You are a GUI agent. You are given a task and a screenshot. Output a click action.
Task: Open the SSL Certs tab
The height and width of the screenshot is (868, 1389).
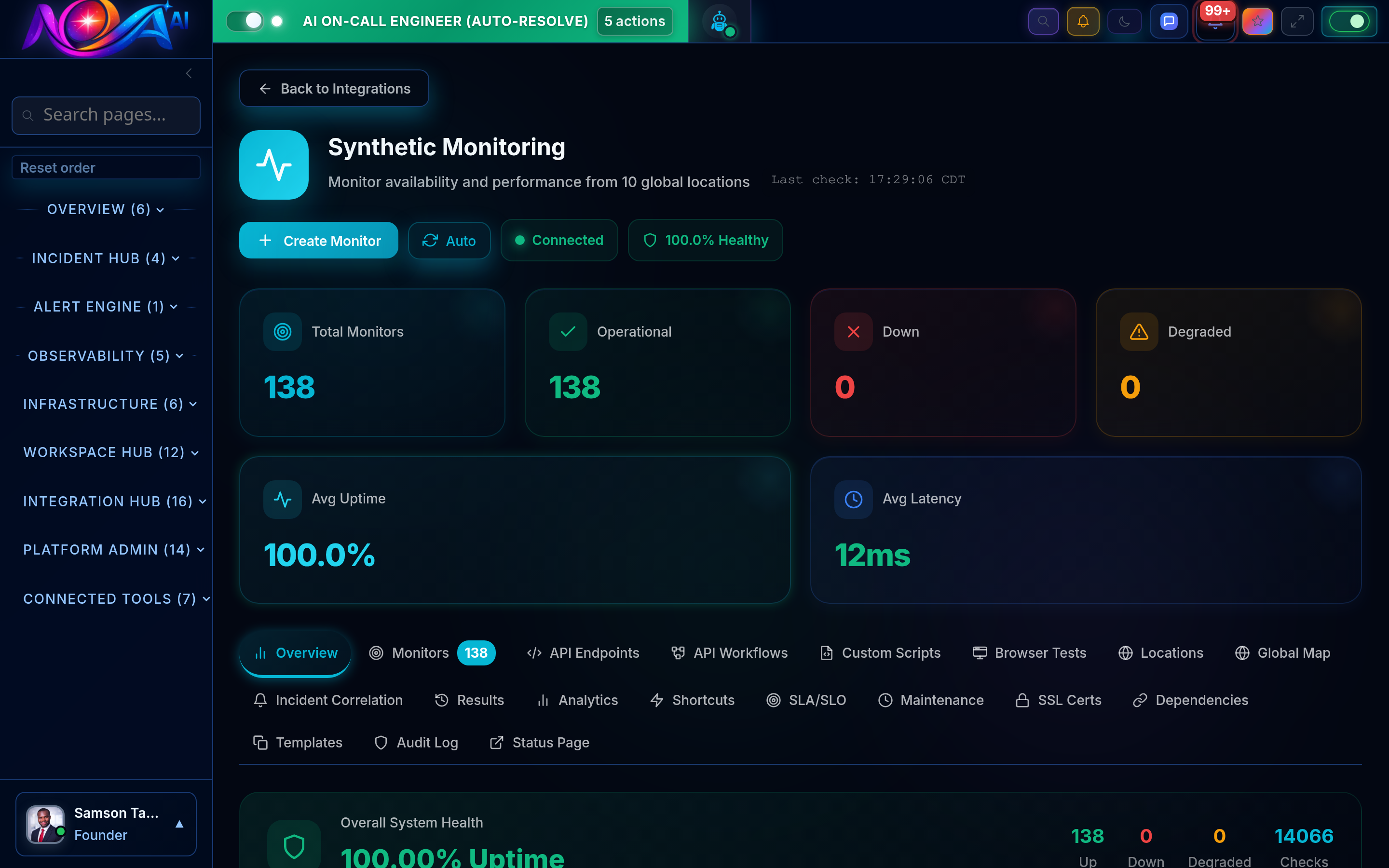point(1069,700)
